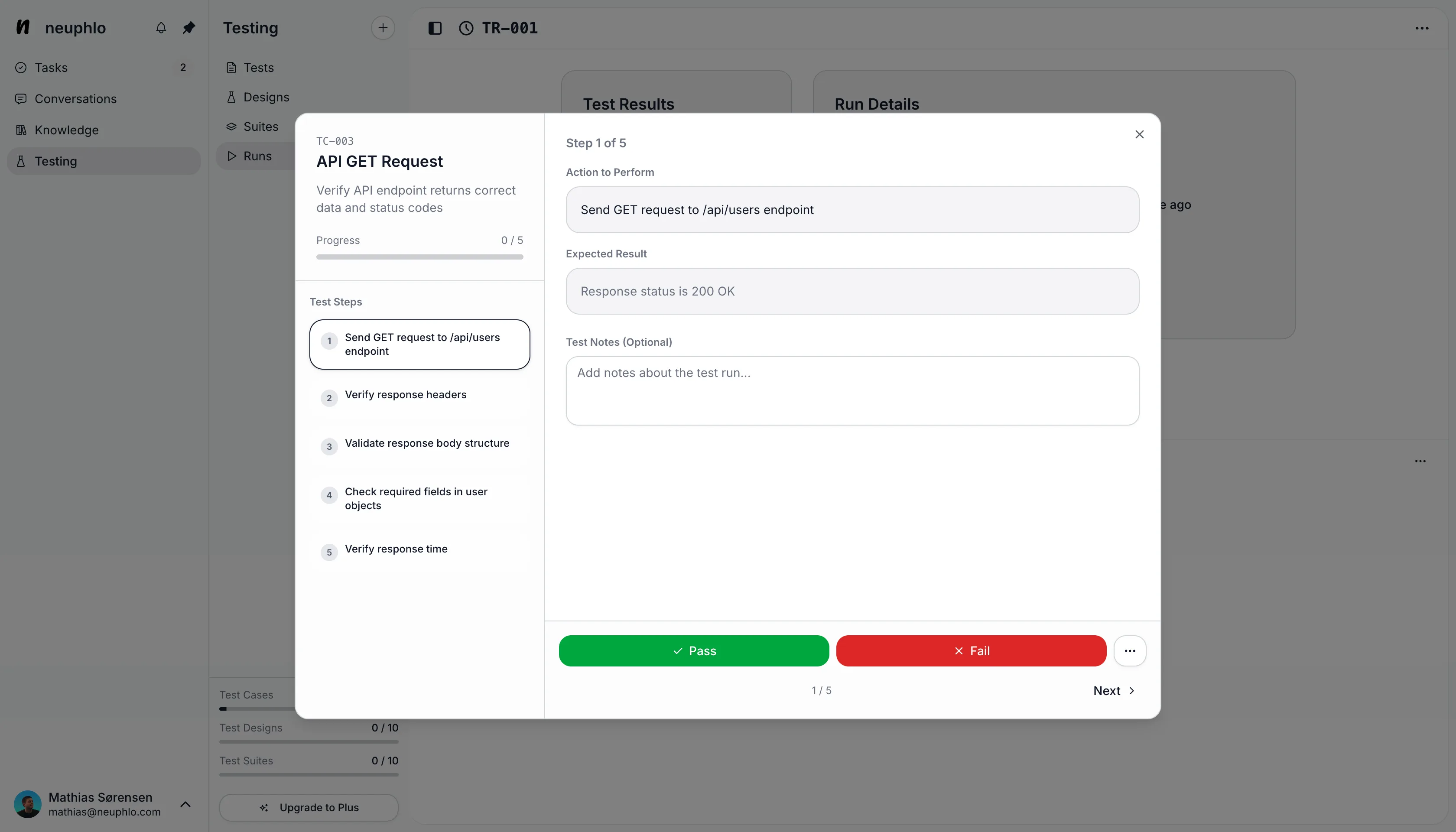Mark the step as Pass
The image size is (1456, 832).
coord(693,651)
